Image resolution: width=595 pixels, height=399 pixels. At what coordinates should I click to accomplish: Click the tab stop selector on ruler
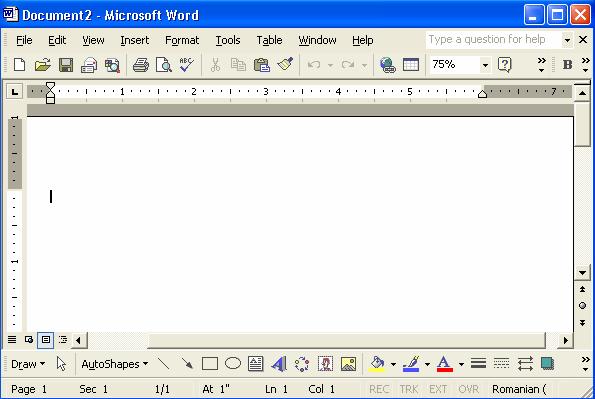click(x=14, y=91)
